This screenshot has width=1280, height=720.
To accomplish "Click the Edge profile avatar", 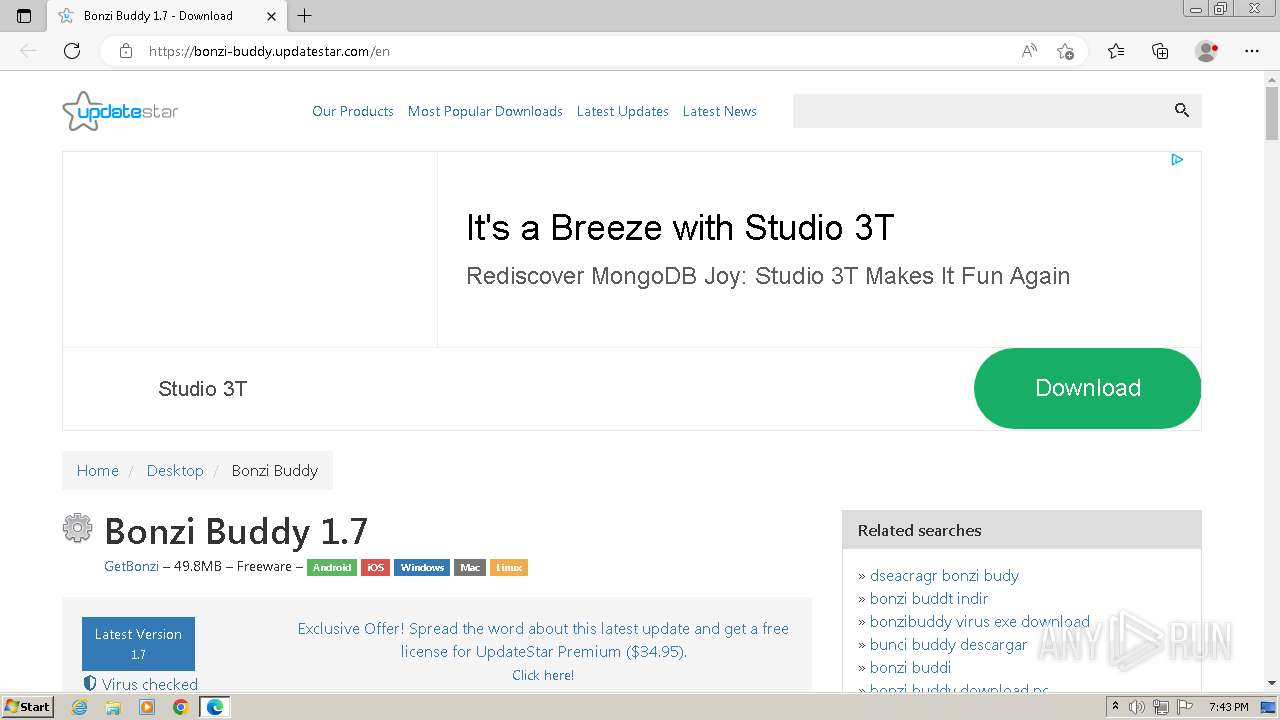I will 1206,51.
